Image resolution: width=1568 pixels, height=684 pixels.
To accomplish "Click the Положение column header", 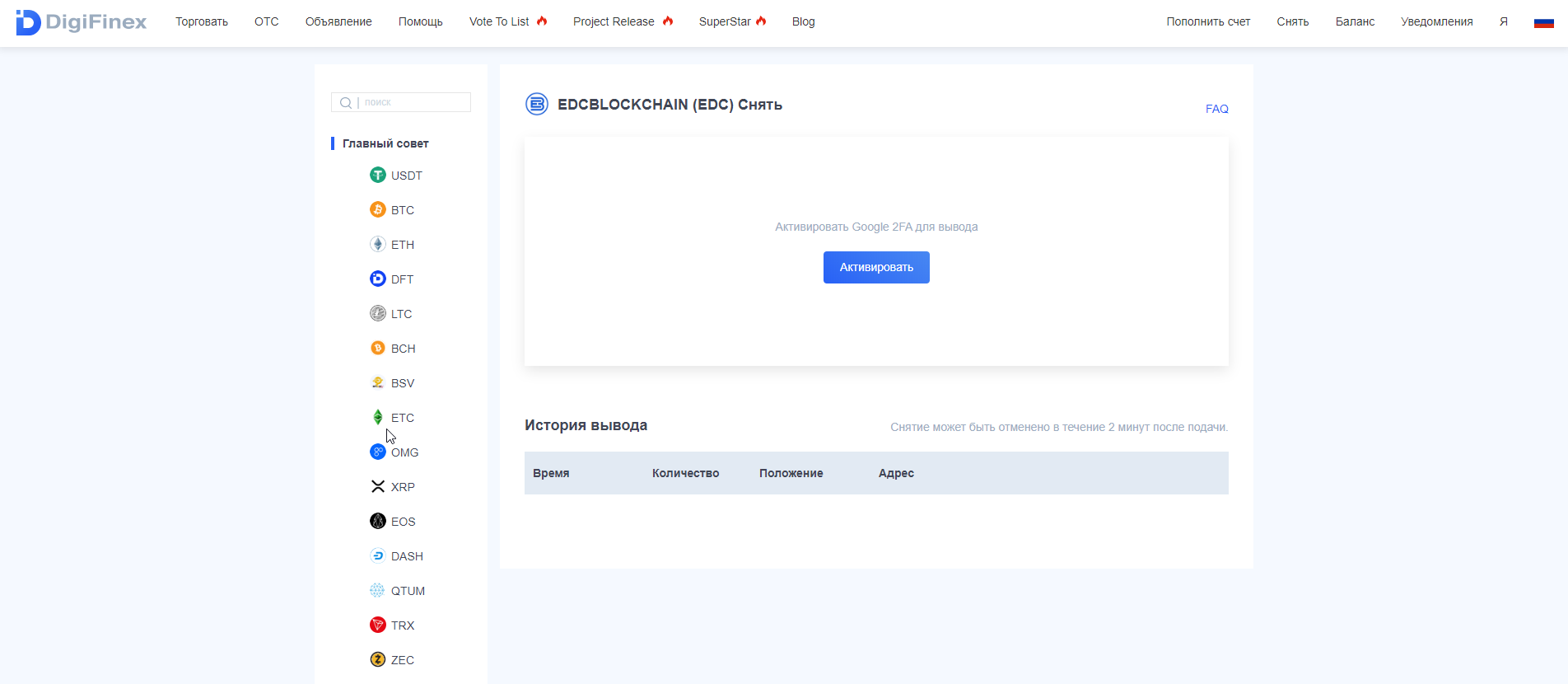I will [x=791, y=473].
